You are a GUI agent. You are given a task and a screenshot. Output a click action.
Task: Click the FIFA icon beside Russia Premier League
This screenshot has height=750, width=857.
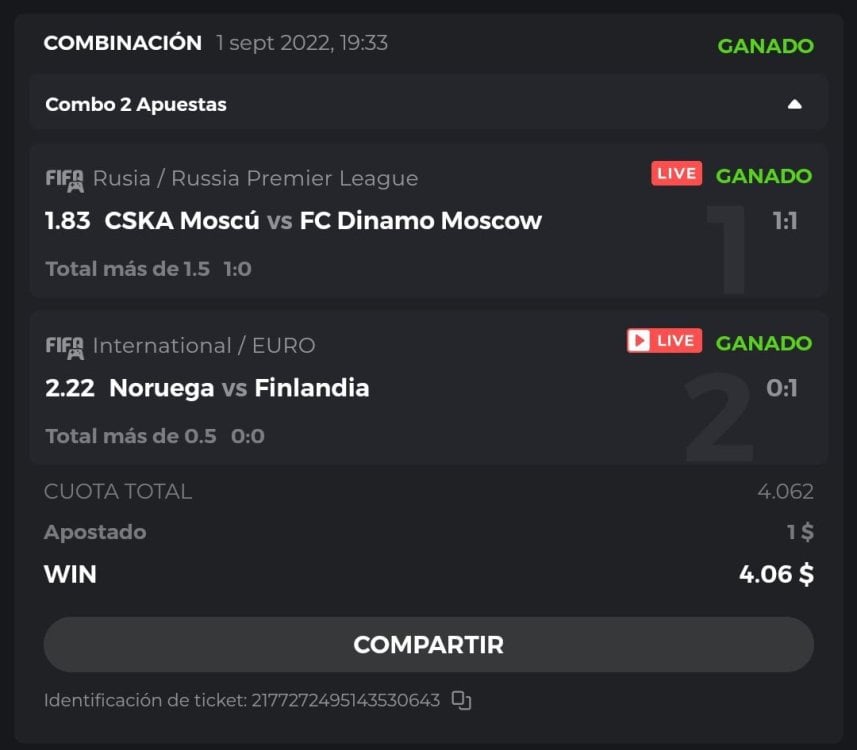tap(64, 179)
